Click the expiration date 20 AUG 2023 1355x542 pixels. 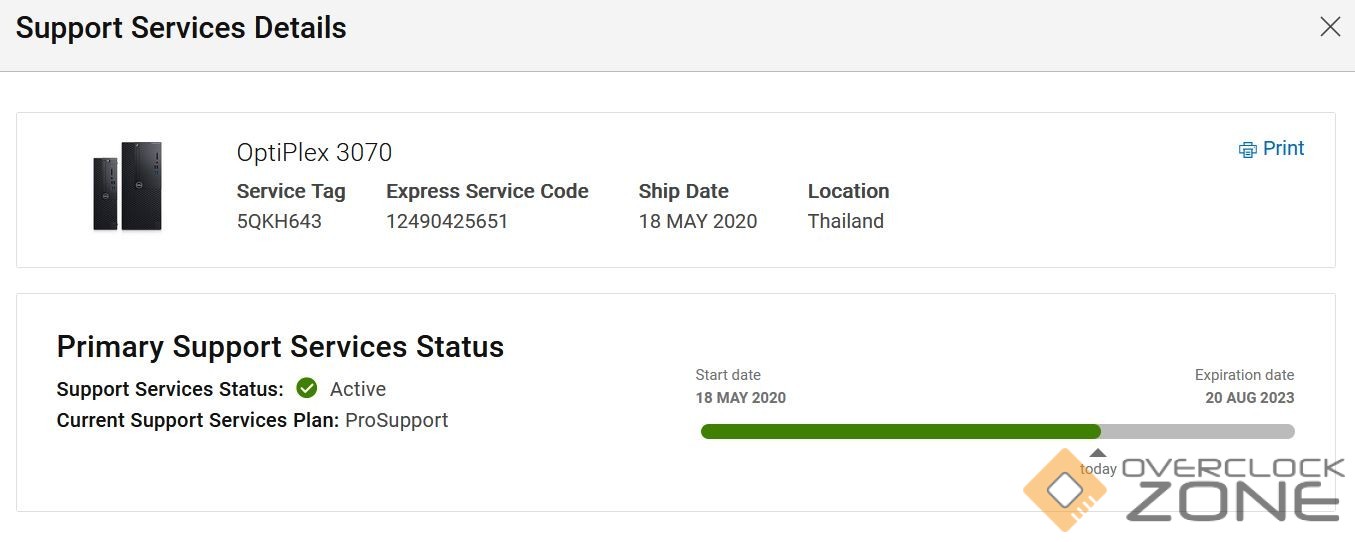[1249, 398]
